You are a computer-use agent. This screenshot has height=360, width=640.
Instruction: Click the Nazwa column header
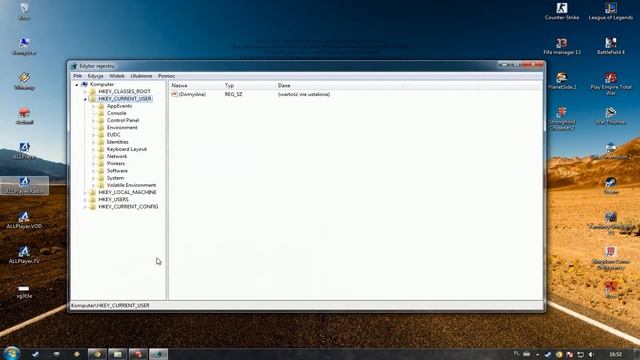[196, 86]
